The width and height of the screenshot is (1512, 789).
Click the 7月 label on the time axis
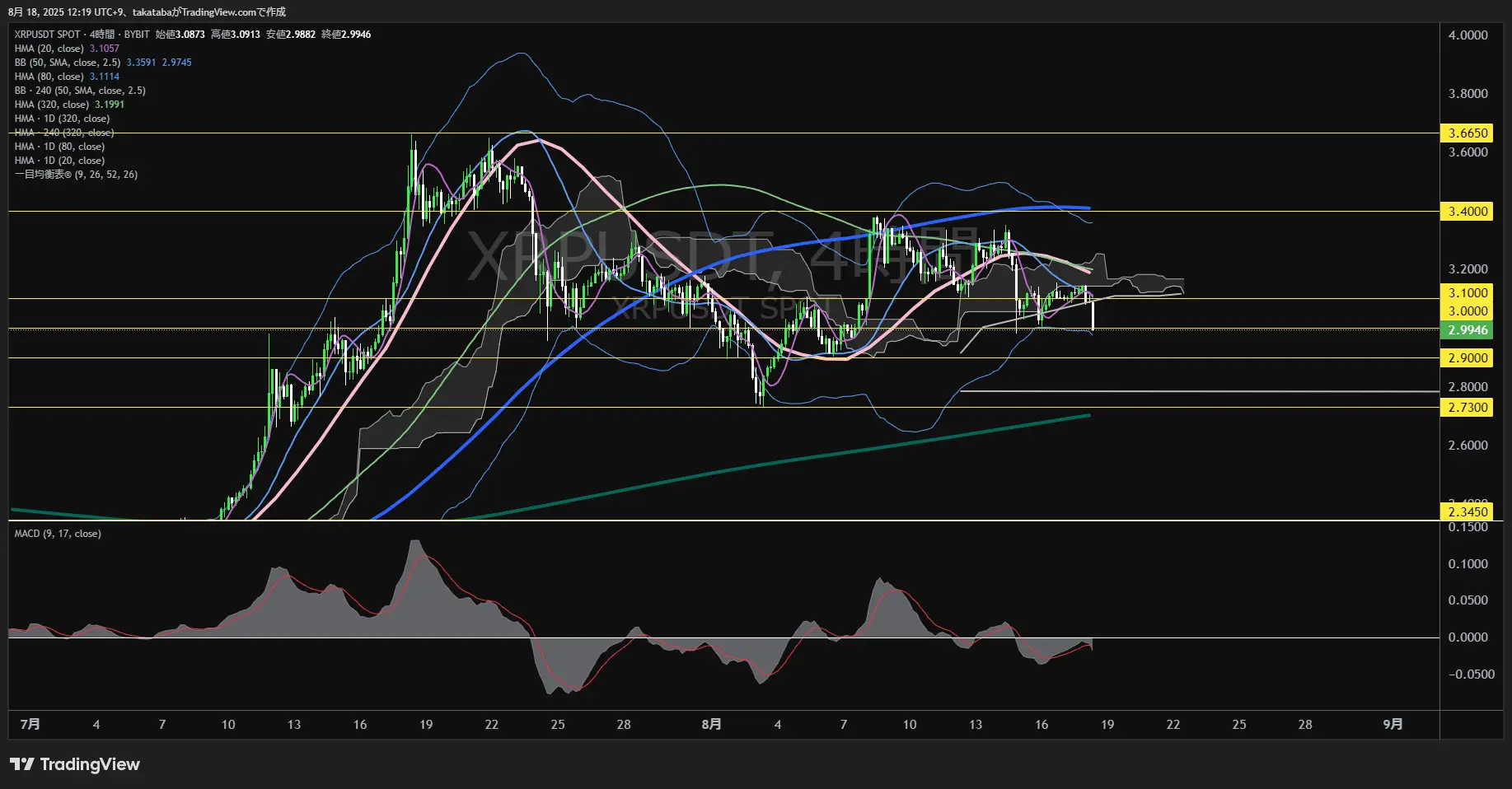30,724
